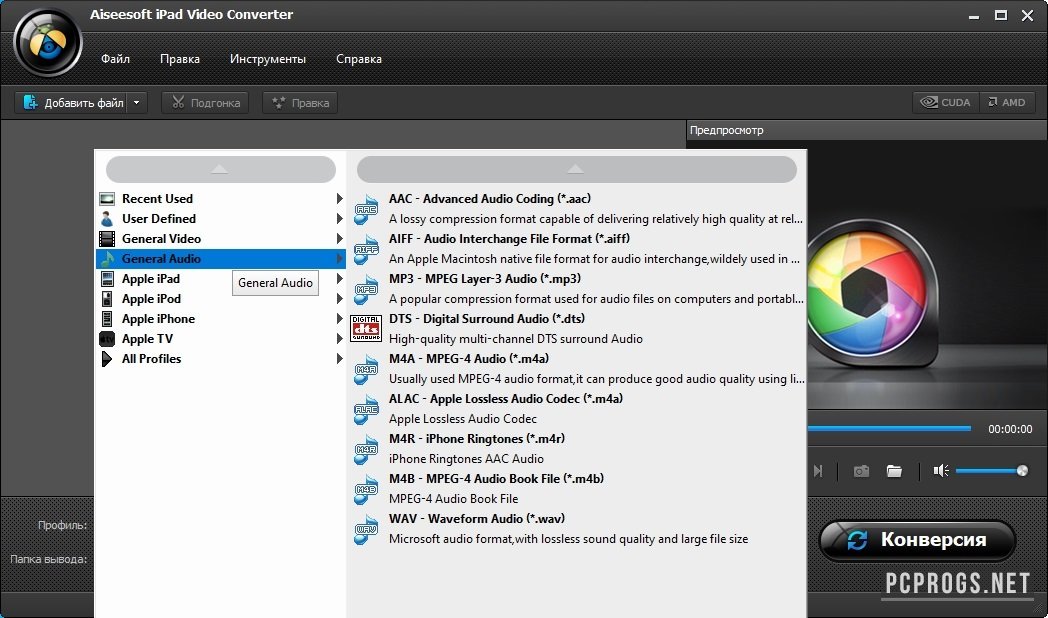Viewport: 1048px width, 618px height.
Task: Expand the Добавить файл dropdown arrow
Action: 137,102
